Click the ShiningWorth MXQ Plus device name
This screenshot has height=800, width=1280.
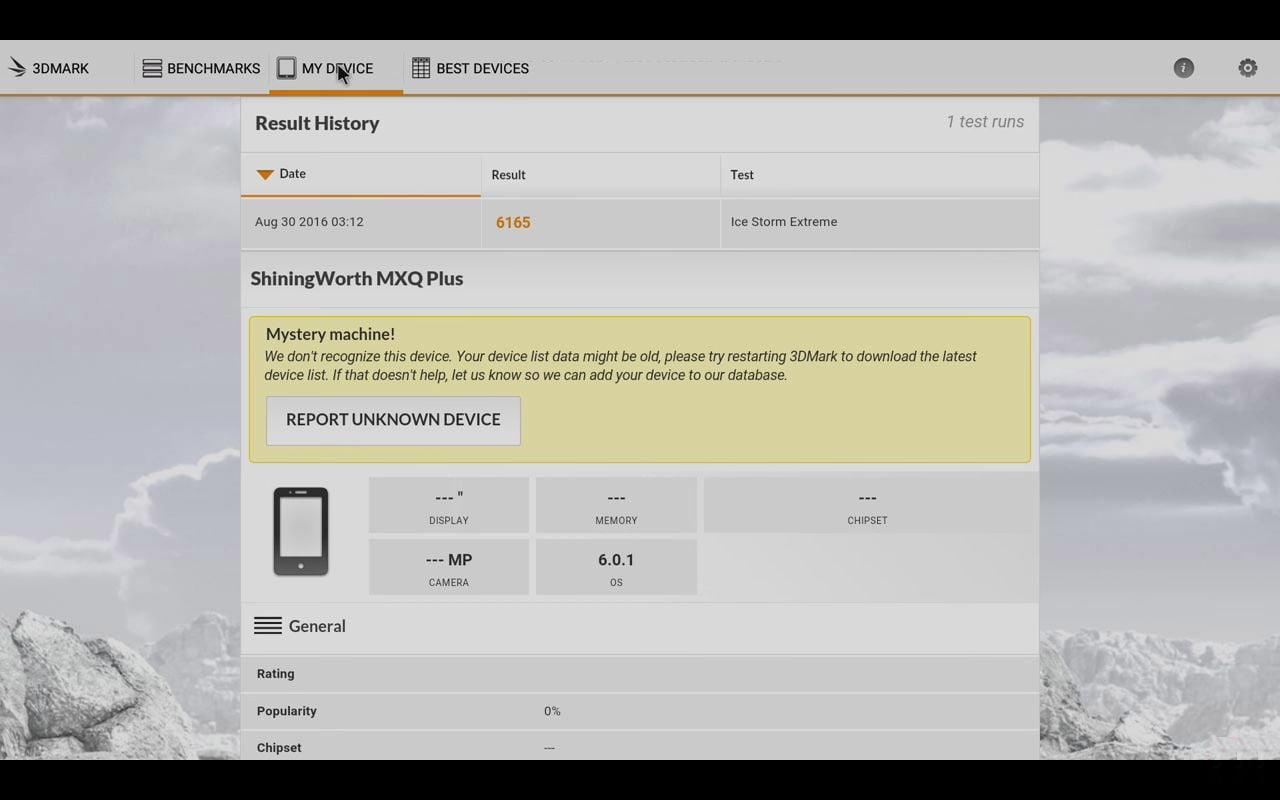357,279
